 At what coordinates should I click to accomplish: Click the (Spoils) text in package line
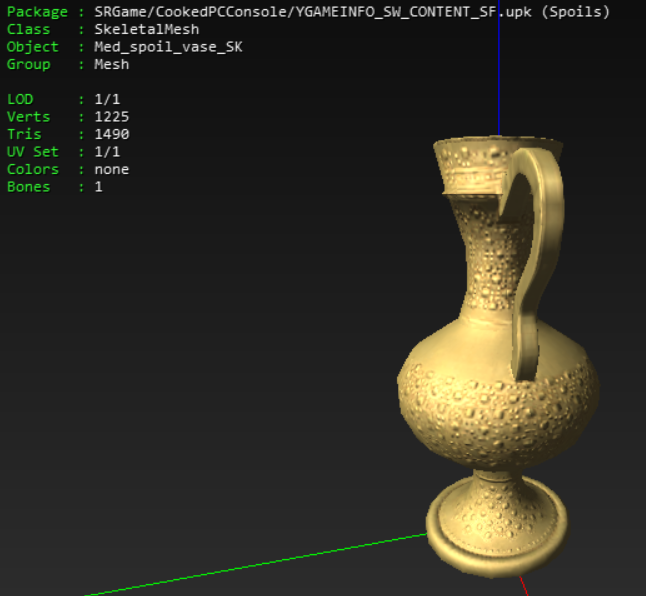(576, 12)
